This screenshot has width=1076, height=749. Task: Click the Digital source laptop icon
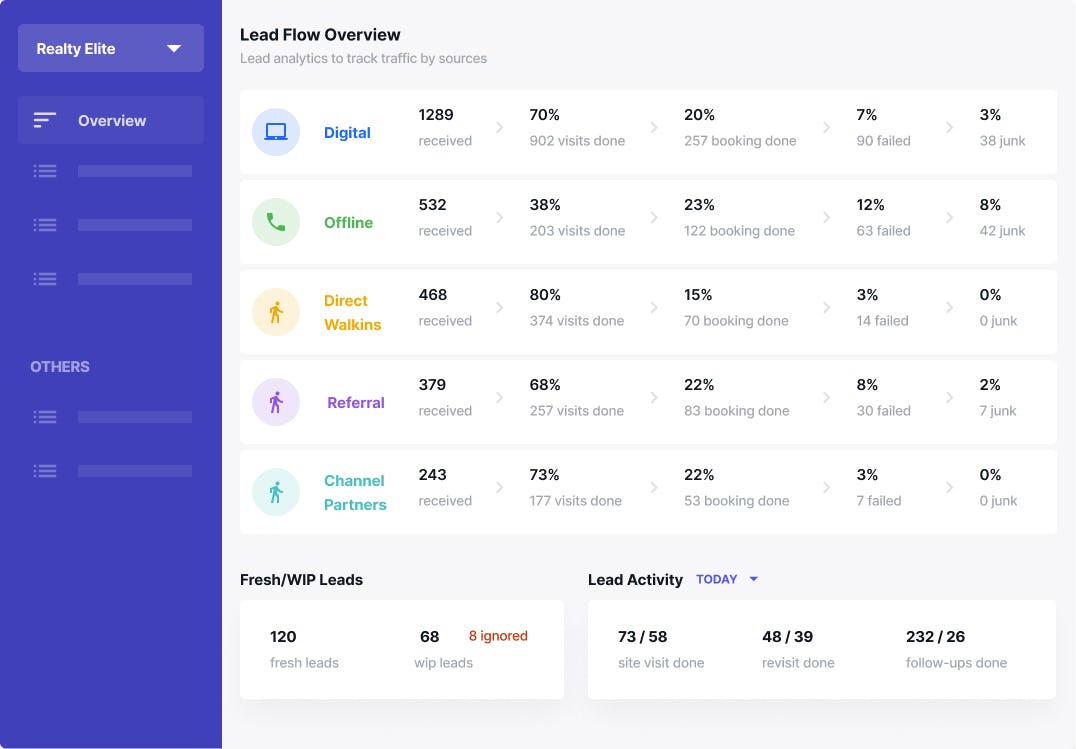276,131
